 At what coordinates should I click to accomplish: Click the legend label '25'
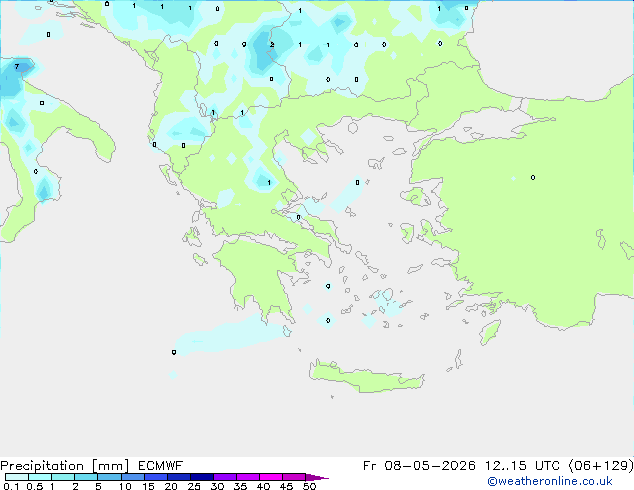194,486
